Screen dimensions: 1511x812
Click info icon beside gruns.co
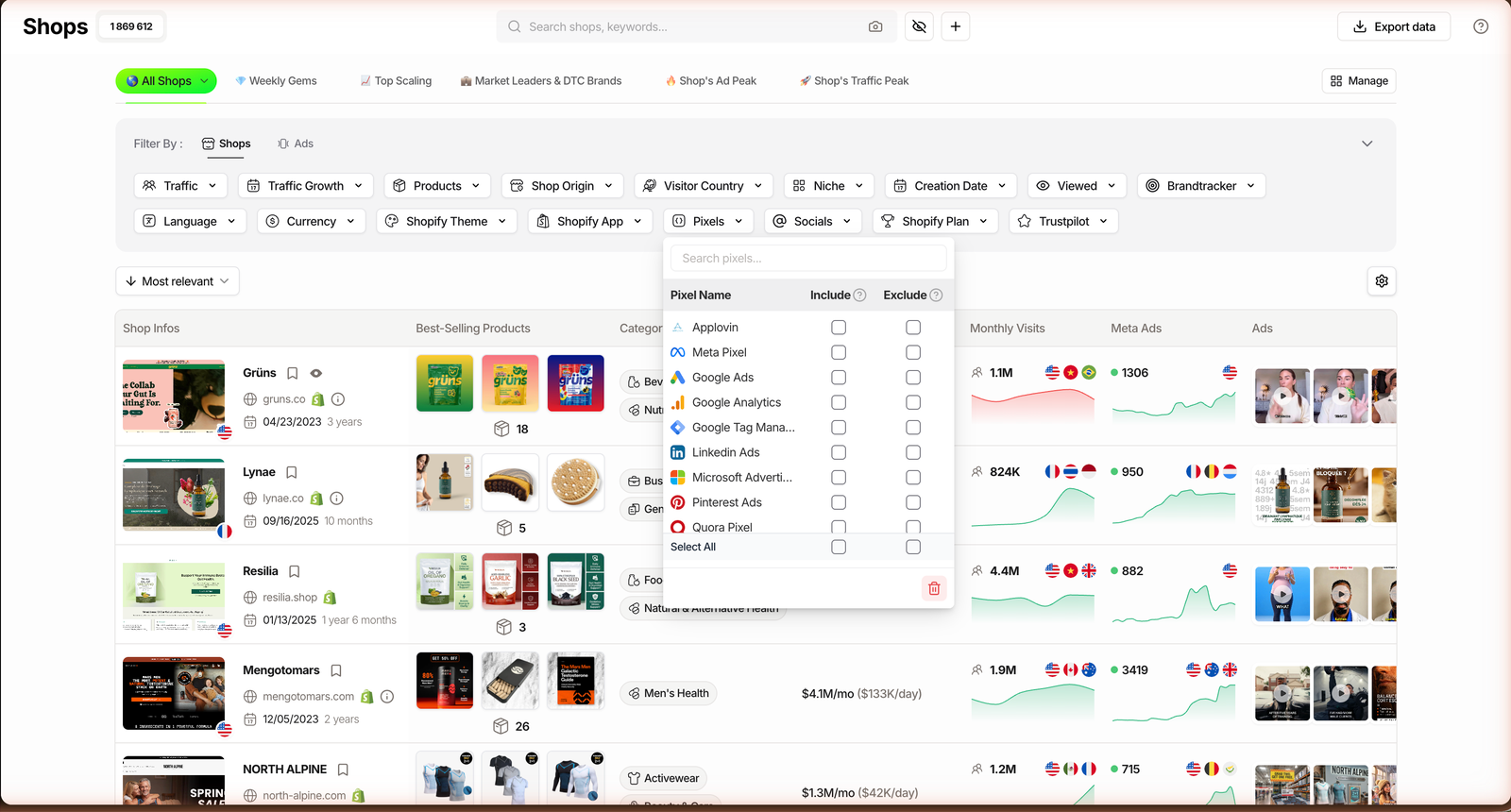[338, 399]
